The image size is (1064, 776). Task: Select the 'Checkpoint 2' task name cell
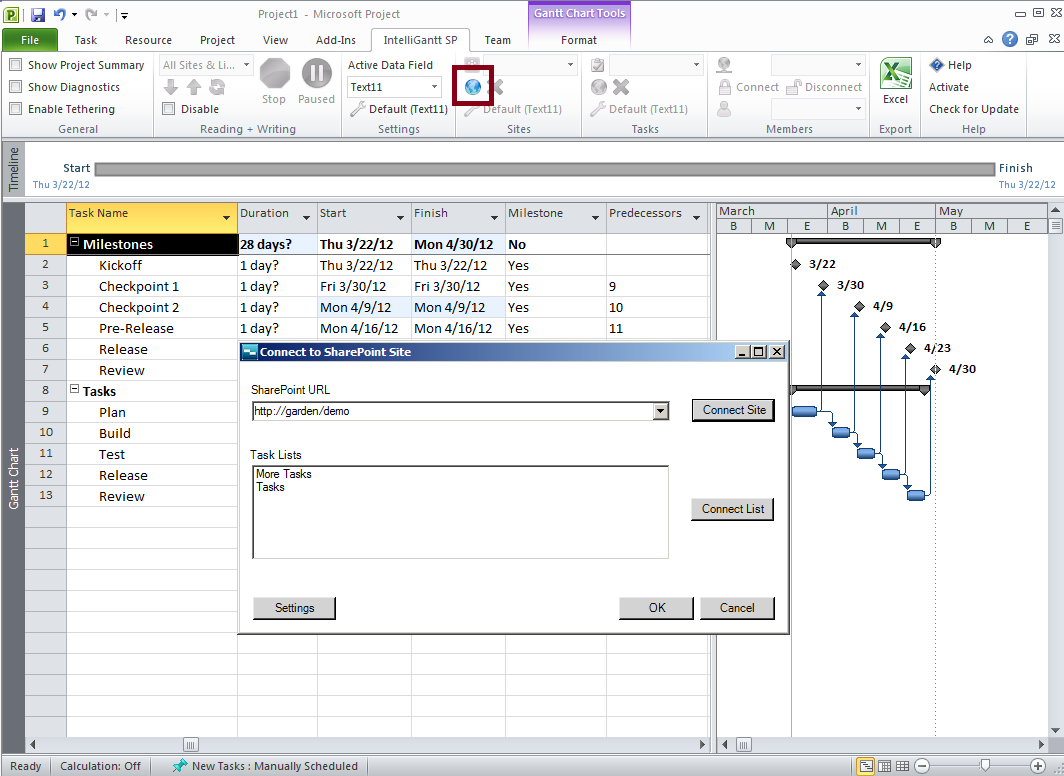click(152, 307)
